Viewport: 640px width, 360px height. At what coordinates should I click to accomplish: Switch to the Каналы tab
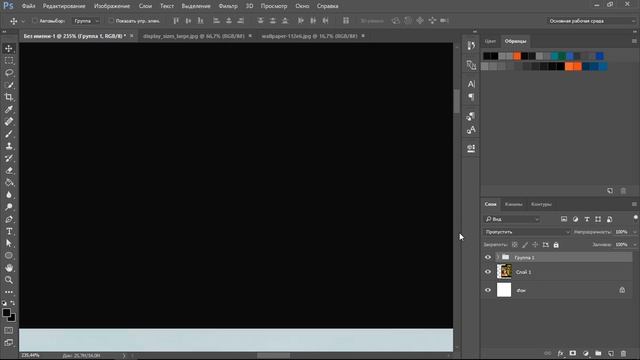click(513, 204)
